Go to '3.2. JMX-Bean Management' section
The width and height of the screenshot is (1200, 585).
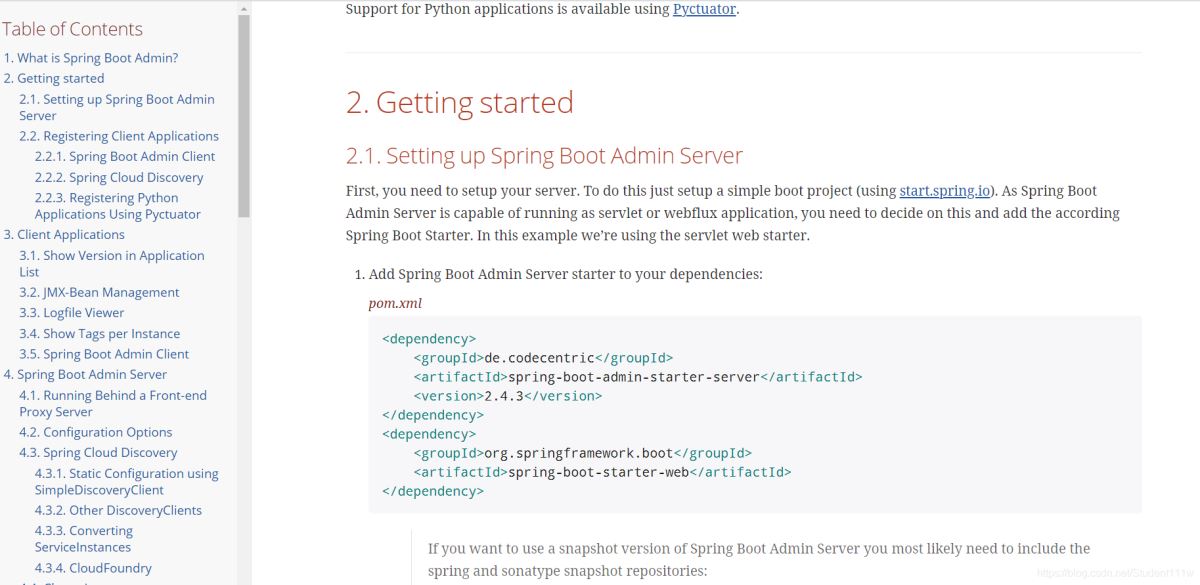pos(110,292)
